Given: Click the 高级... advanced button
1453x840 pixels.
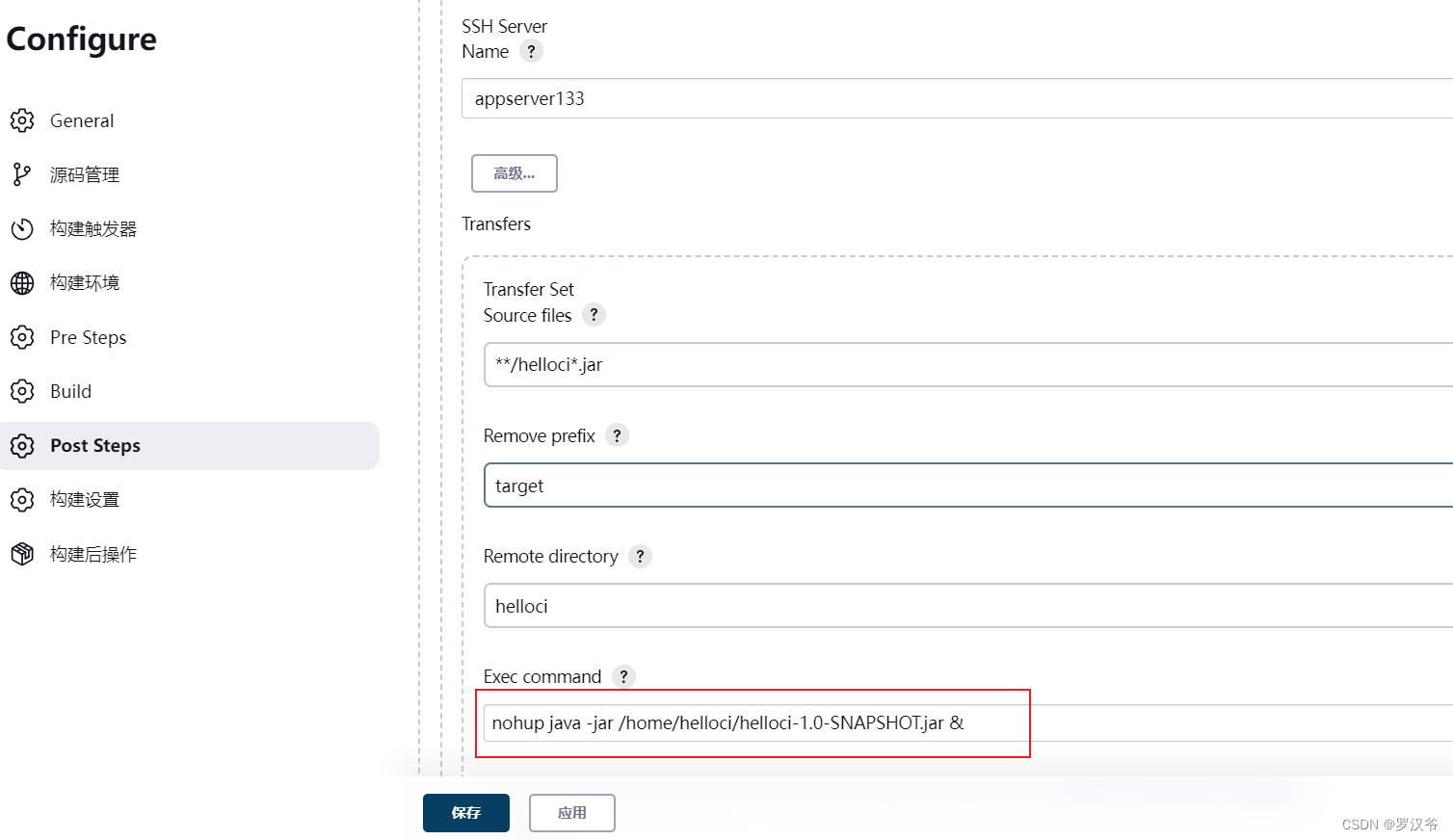Looking at the screenshot, I should (515, 173).
